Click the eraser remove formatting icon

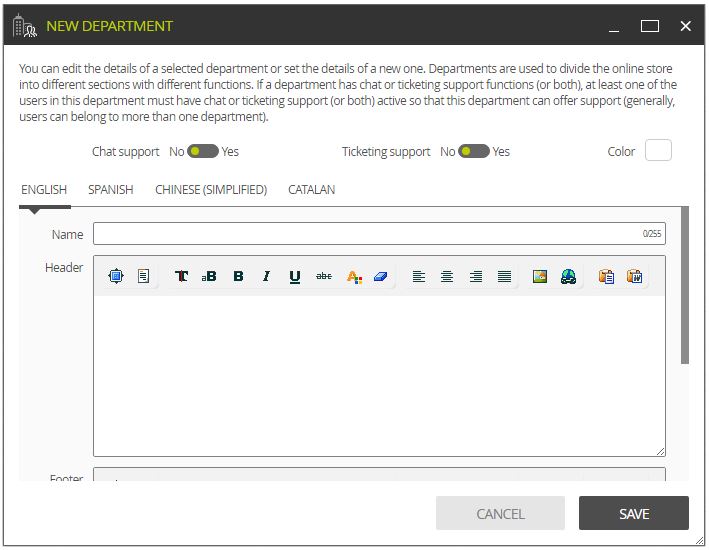[x=381, y=276]
